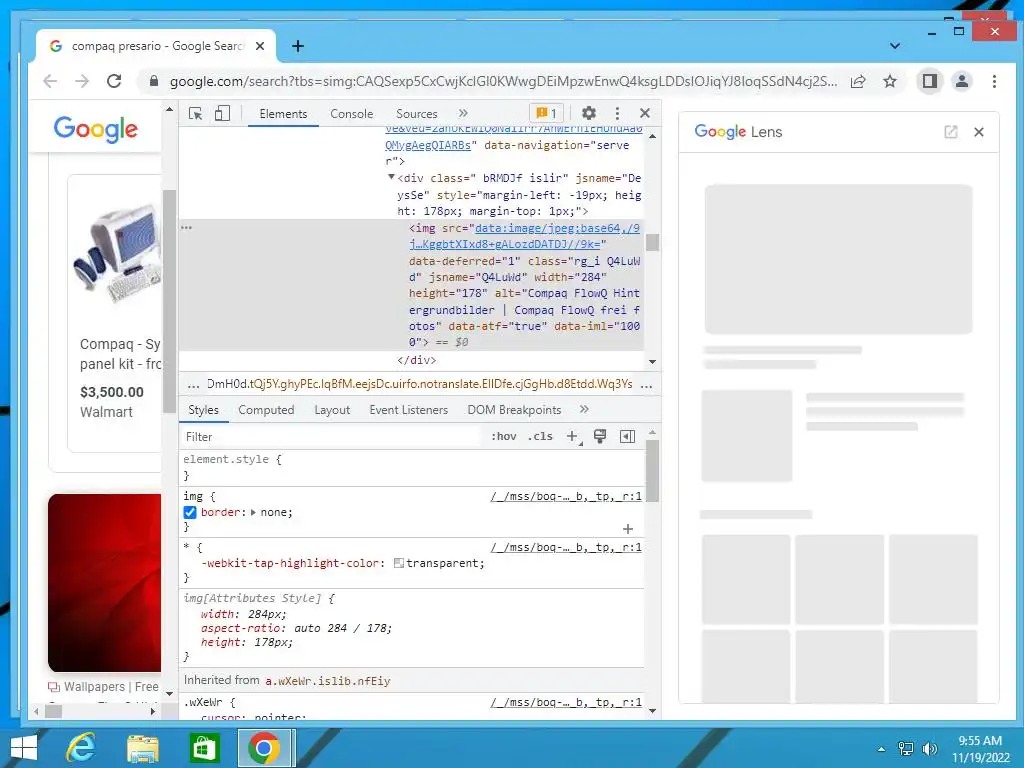This screenshot has width=1024, height=768.
Task: Open DevTools customize kebab menu
Action: 617,113
